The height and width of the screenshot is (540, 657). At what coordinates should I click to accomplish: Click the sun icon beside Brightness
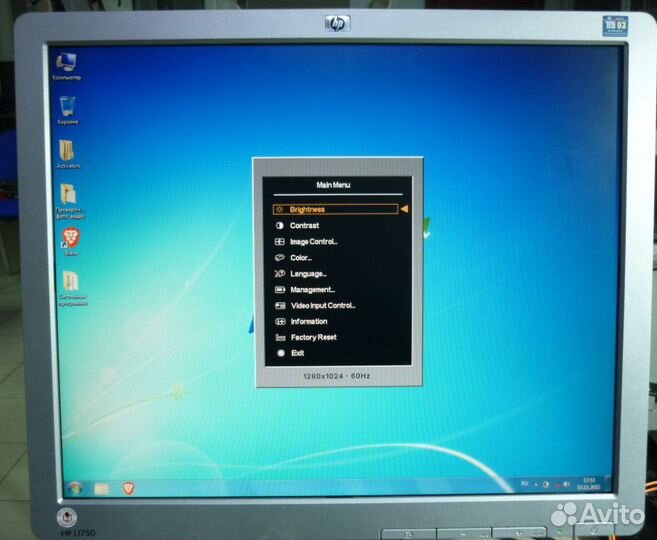[280, 209]
